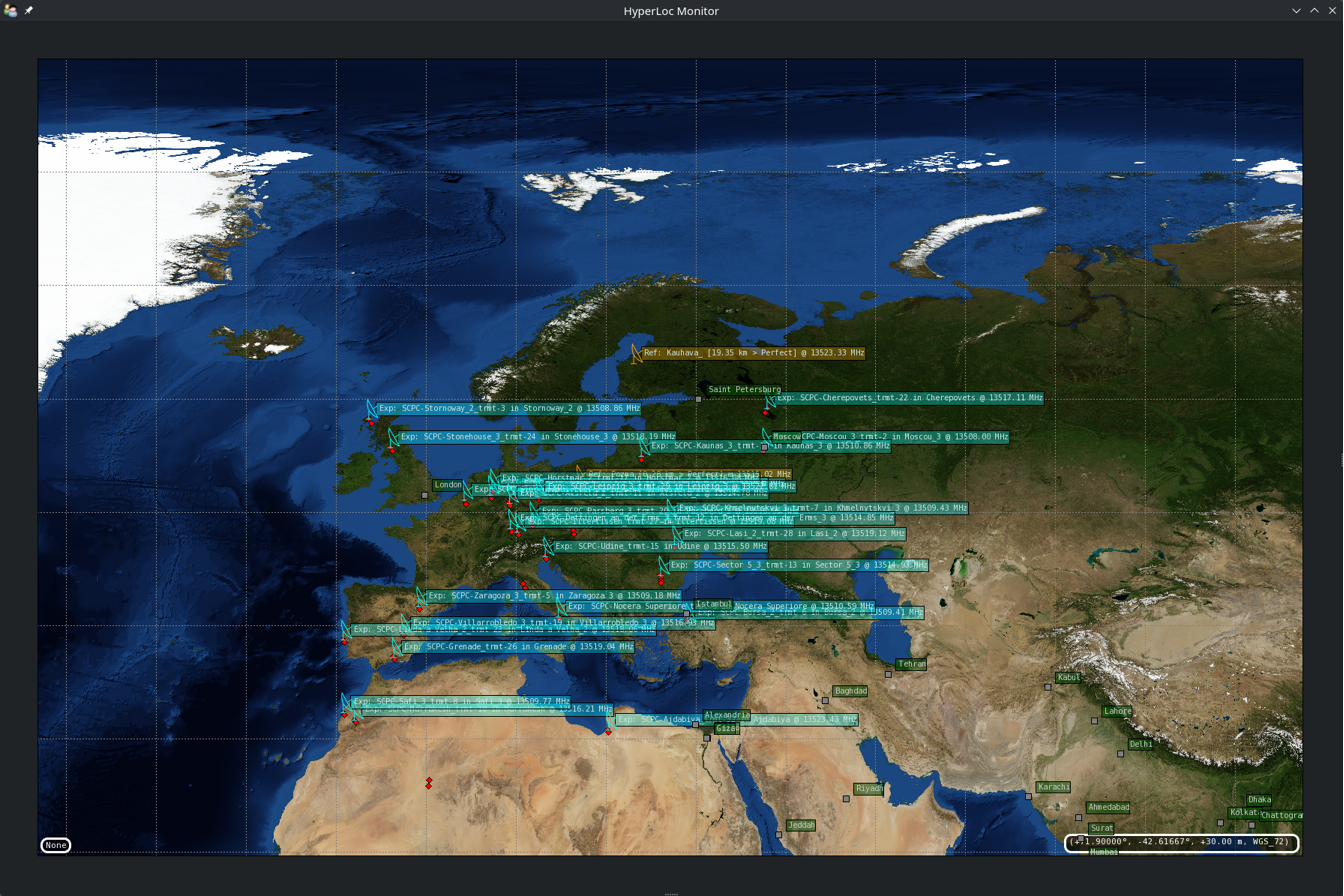Viewport: 1344px width, 896px height.
Task: Click the London city square marker
Action: pos(425,495)
